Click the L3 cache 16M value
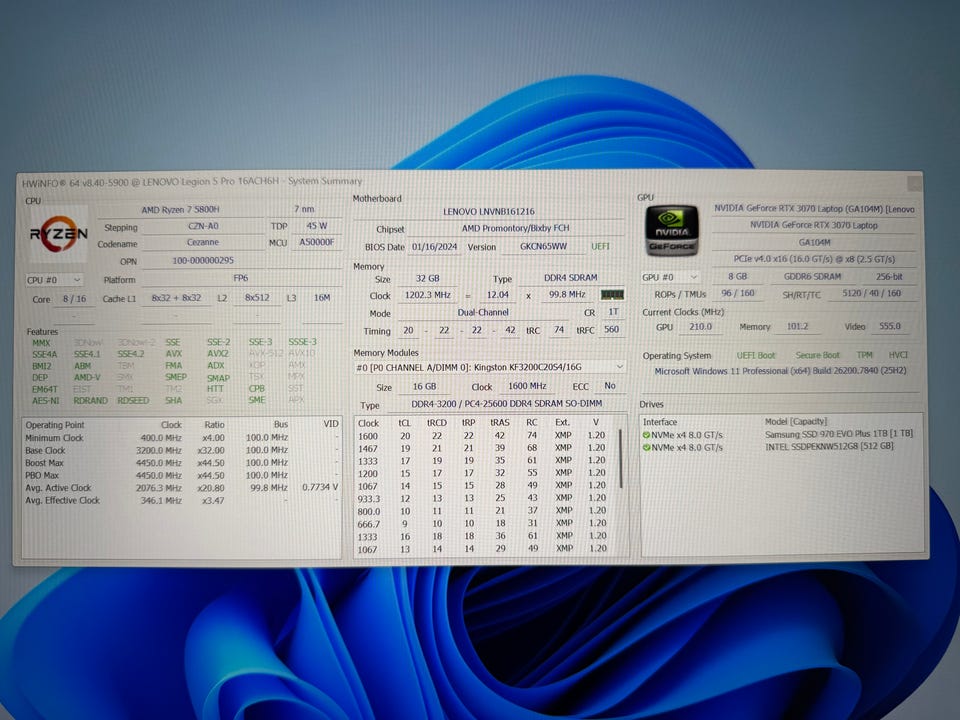This screenshot has height=720, width=960. click(x=322, y=298)
